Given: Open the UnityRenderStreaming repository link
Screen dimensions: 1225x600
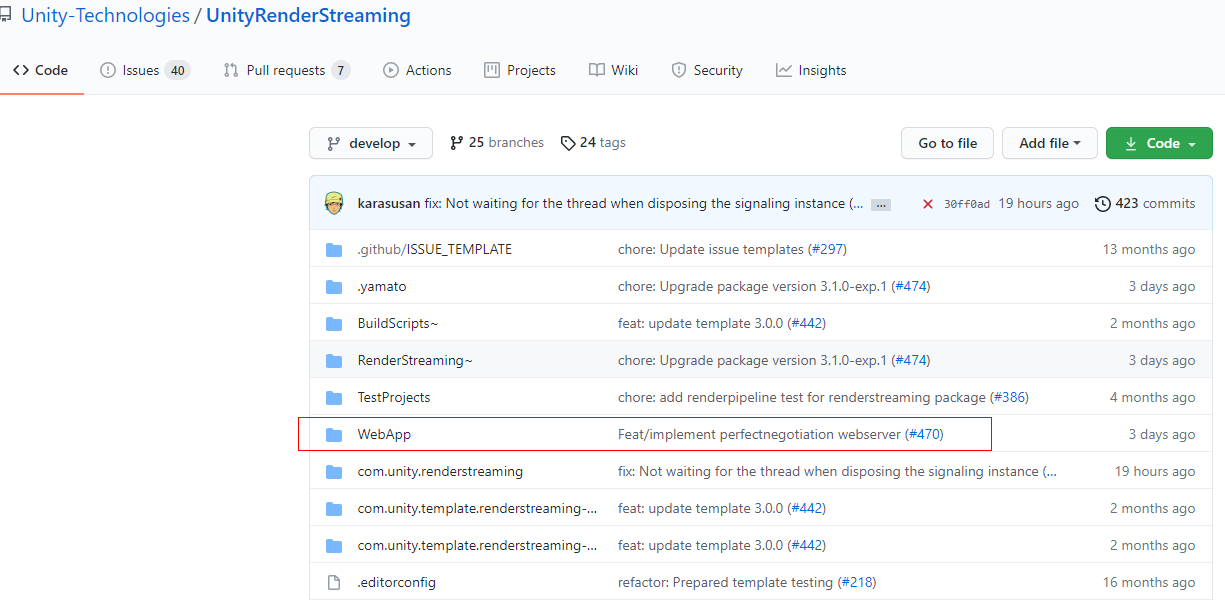Looking at the screenshot, I should pos(308,16).
